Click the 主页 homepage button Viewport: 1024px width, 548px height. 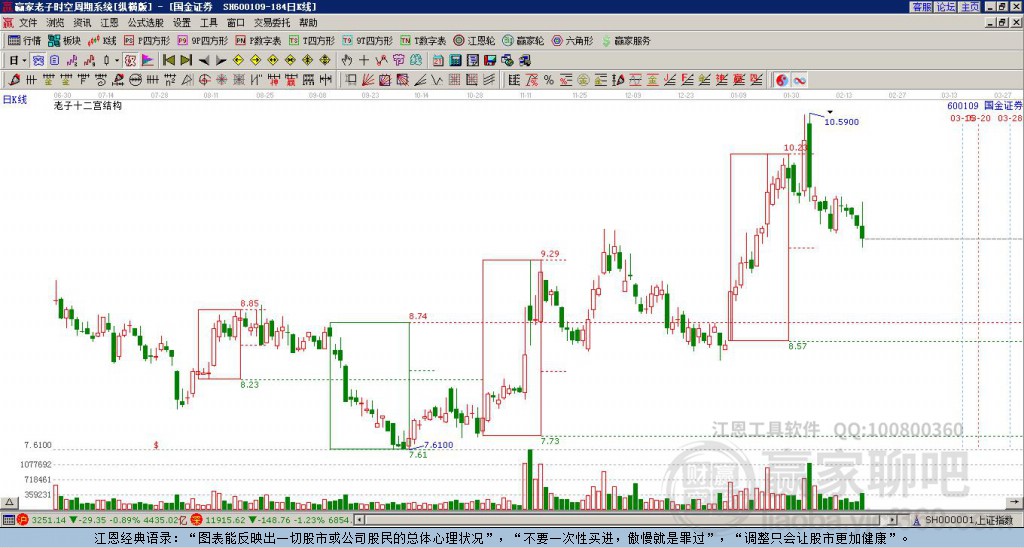(970, 7)
